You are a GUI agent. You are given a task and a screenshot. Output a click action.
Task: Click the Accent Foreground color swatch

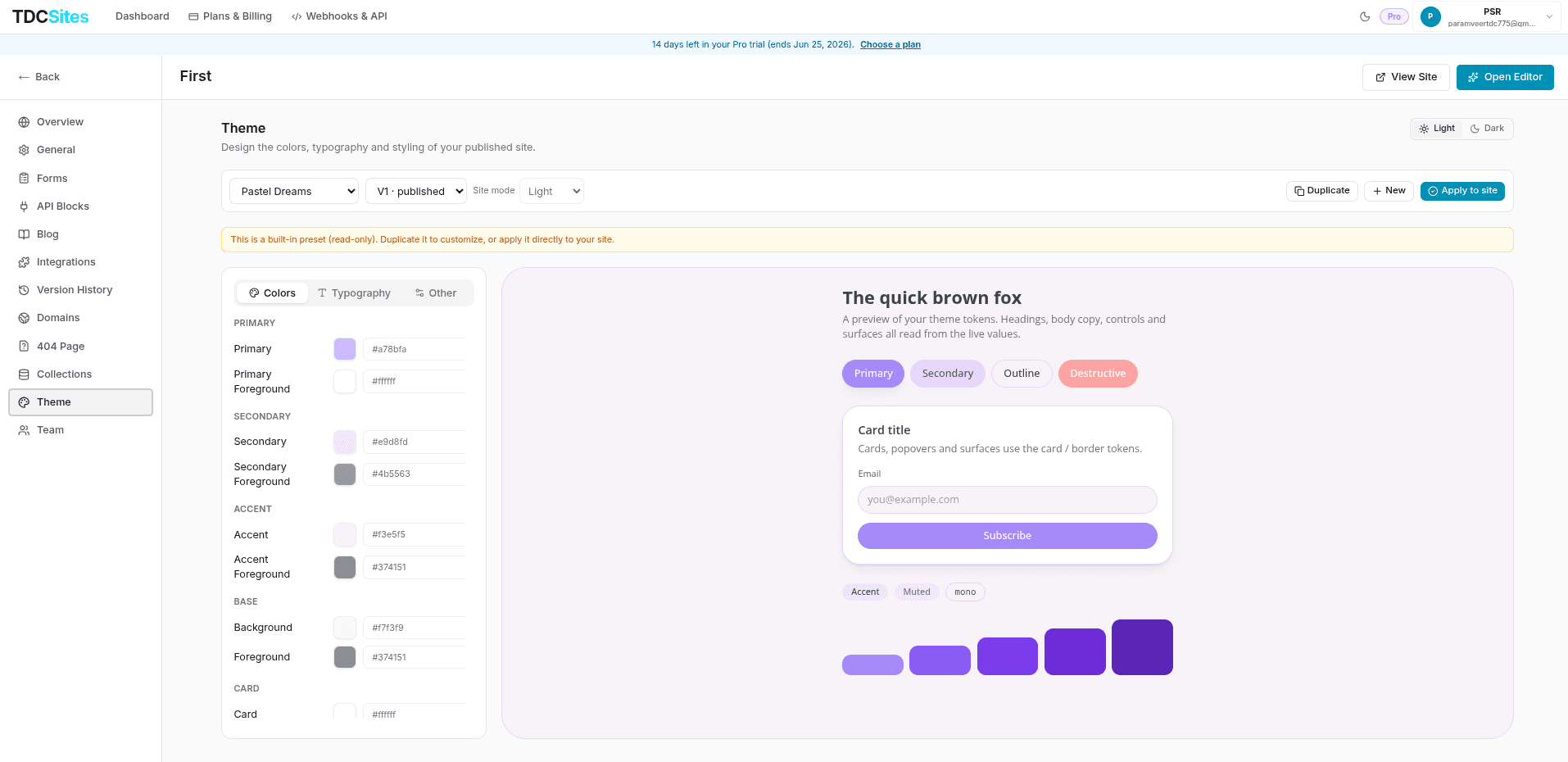point(345,567)
